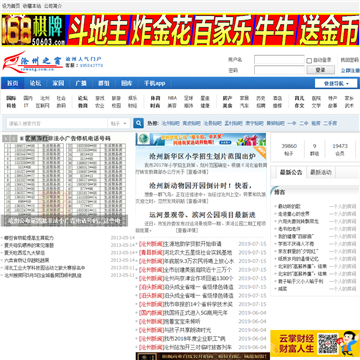Open the 9 群组 stat

(314, 150)
